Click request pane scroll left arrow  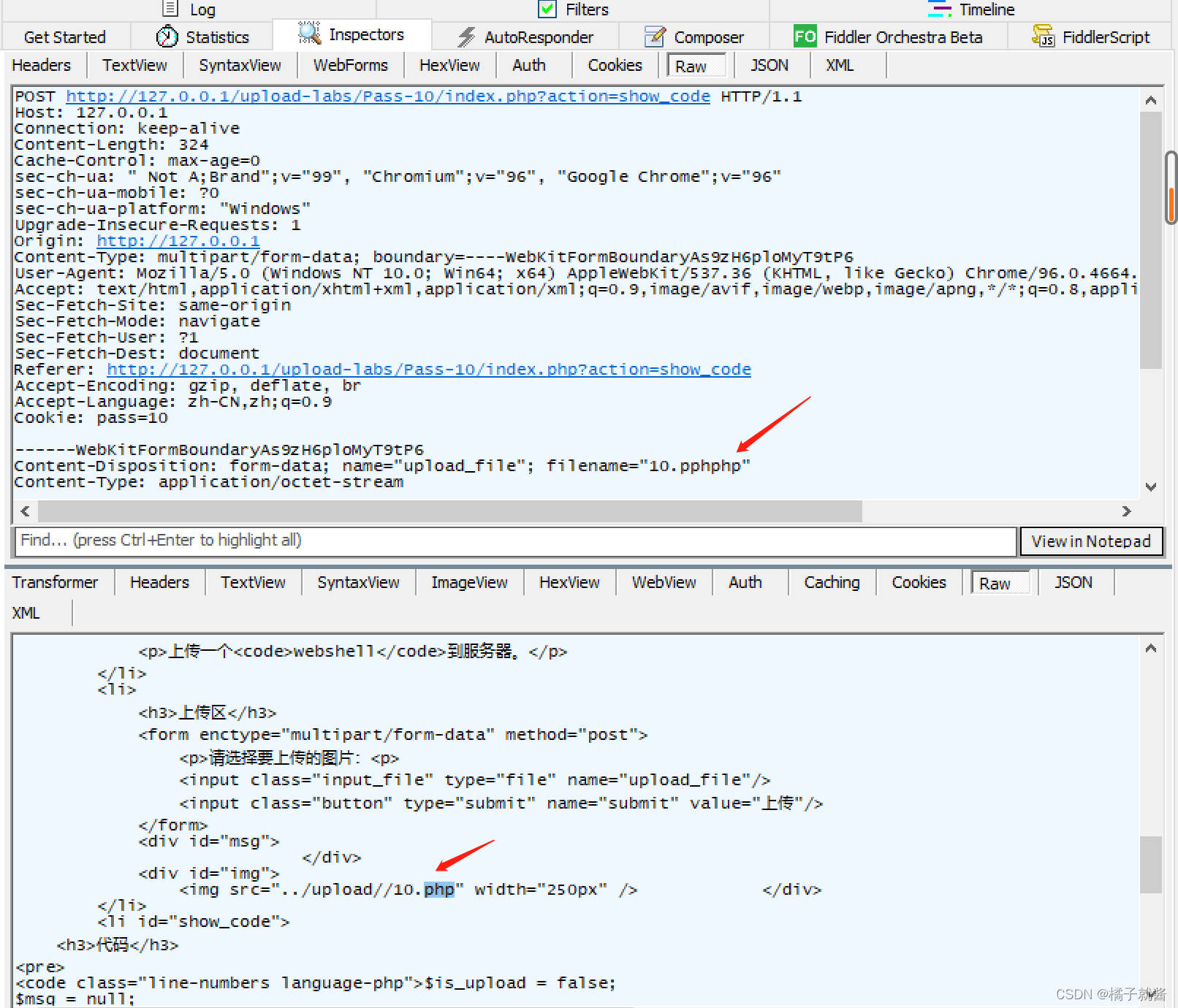(x=26, y=511)
